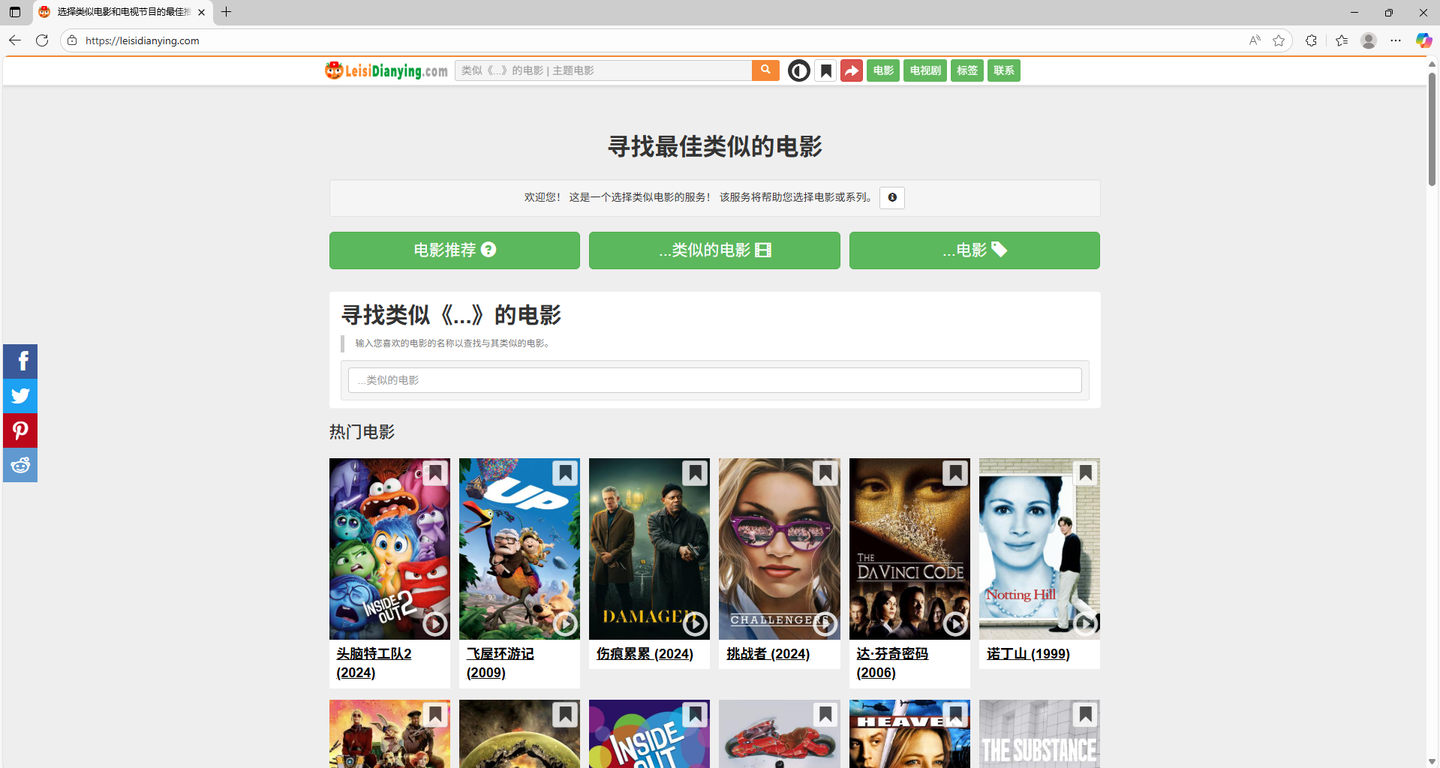Open the 头脑特工队2 (2024) title link
1440x768 pixels.
(x=374, y=663)
